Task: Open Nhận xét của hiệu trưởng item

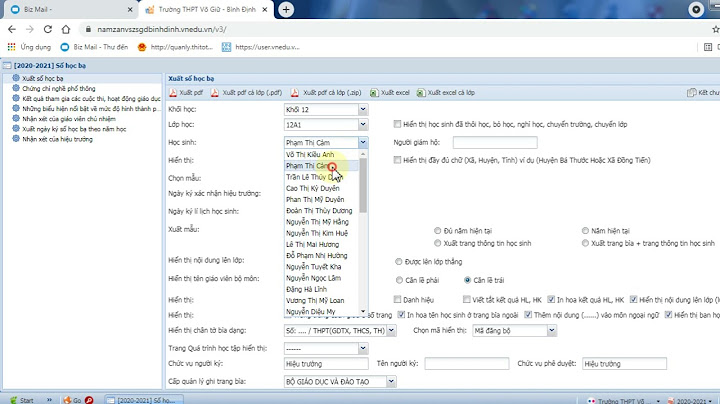Action: (x=57, y=139)
